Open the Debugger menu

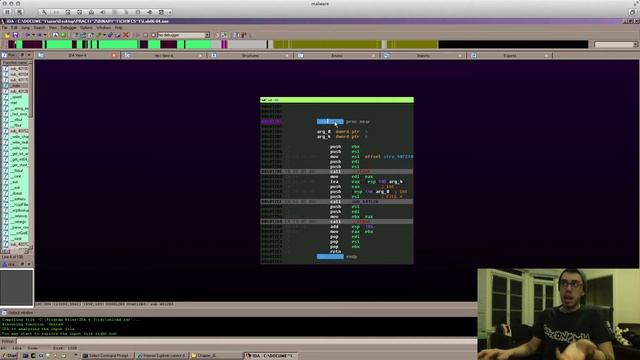[x=69, y=28]
